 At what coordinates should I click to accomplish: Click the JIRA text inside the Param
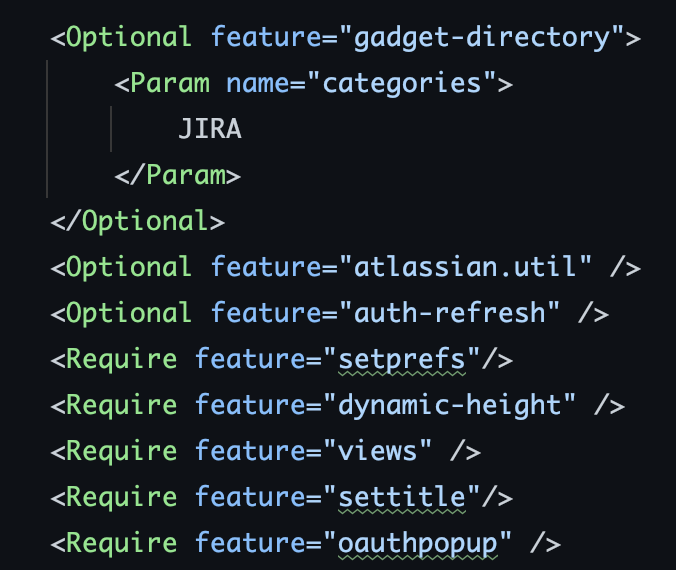(x=210, y=128)
